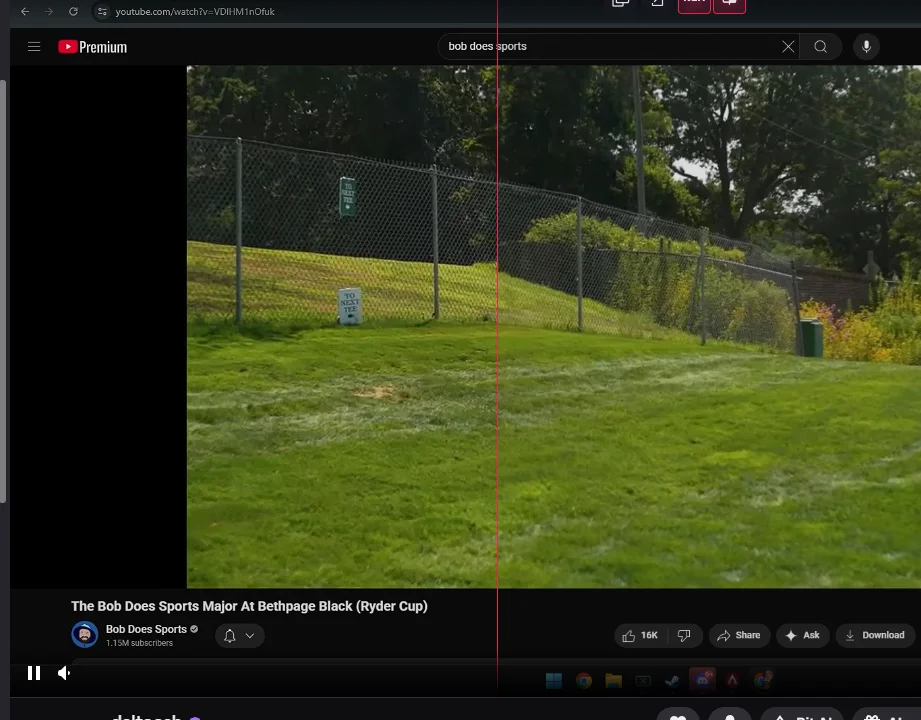Open Apex Legends from the taskbar

click(732, 681)
